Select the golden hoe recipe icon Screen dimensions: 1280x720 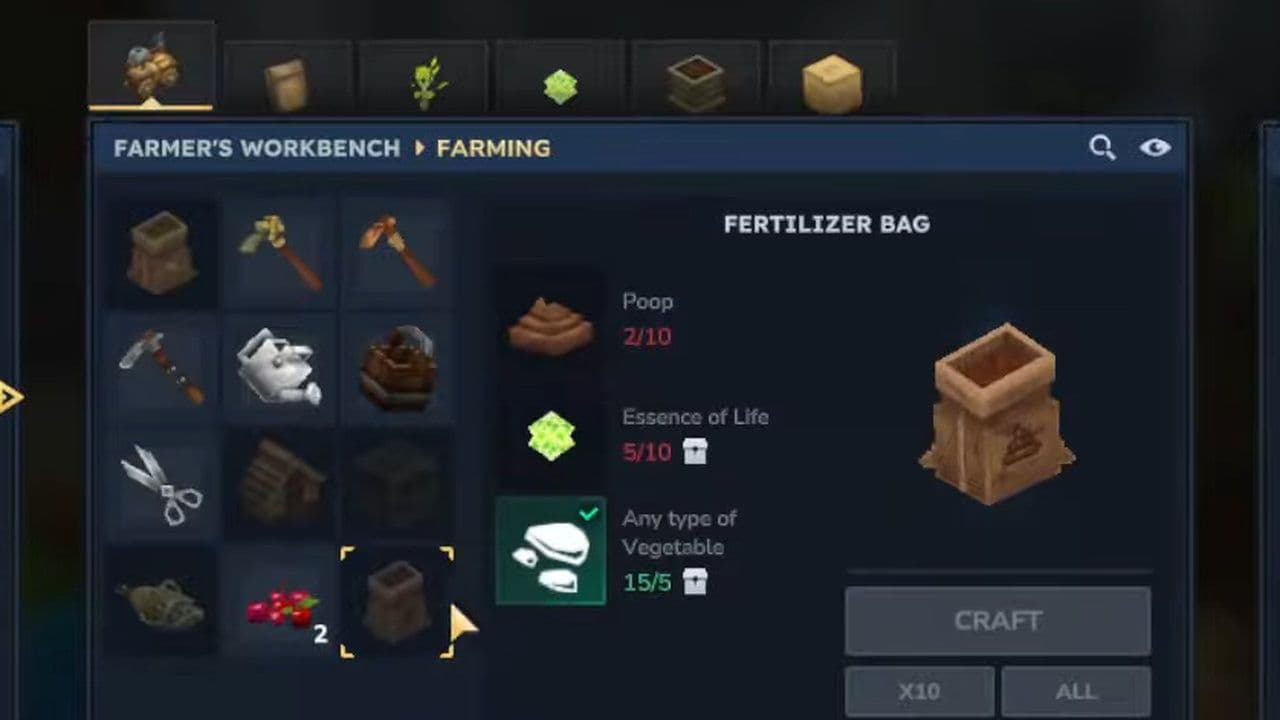click(x=279, y=252)
